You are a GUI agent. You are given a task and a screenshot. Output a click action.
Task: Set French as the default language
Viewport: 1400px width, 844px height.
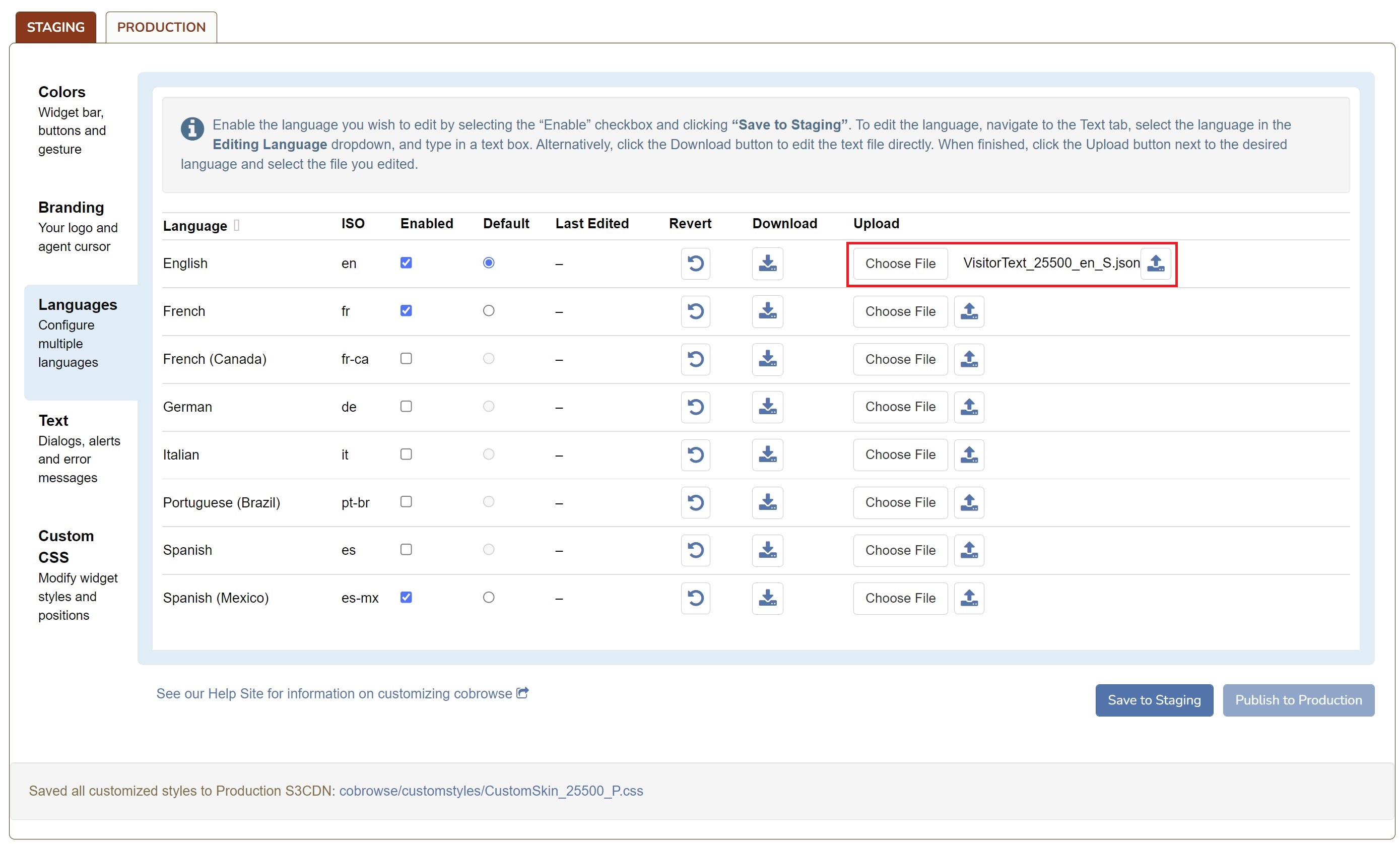point(488,310)
